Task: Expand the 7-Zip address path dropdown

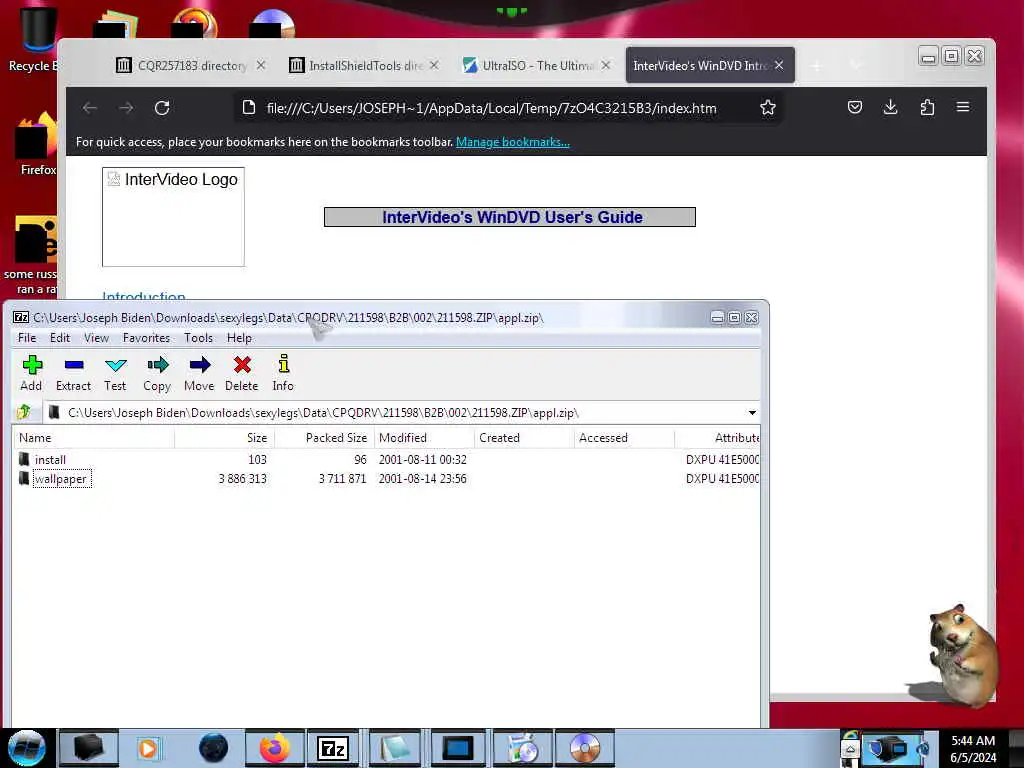Action: pos(752,413)
